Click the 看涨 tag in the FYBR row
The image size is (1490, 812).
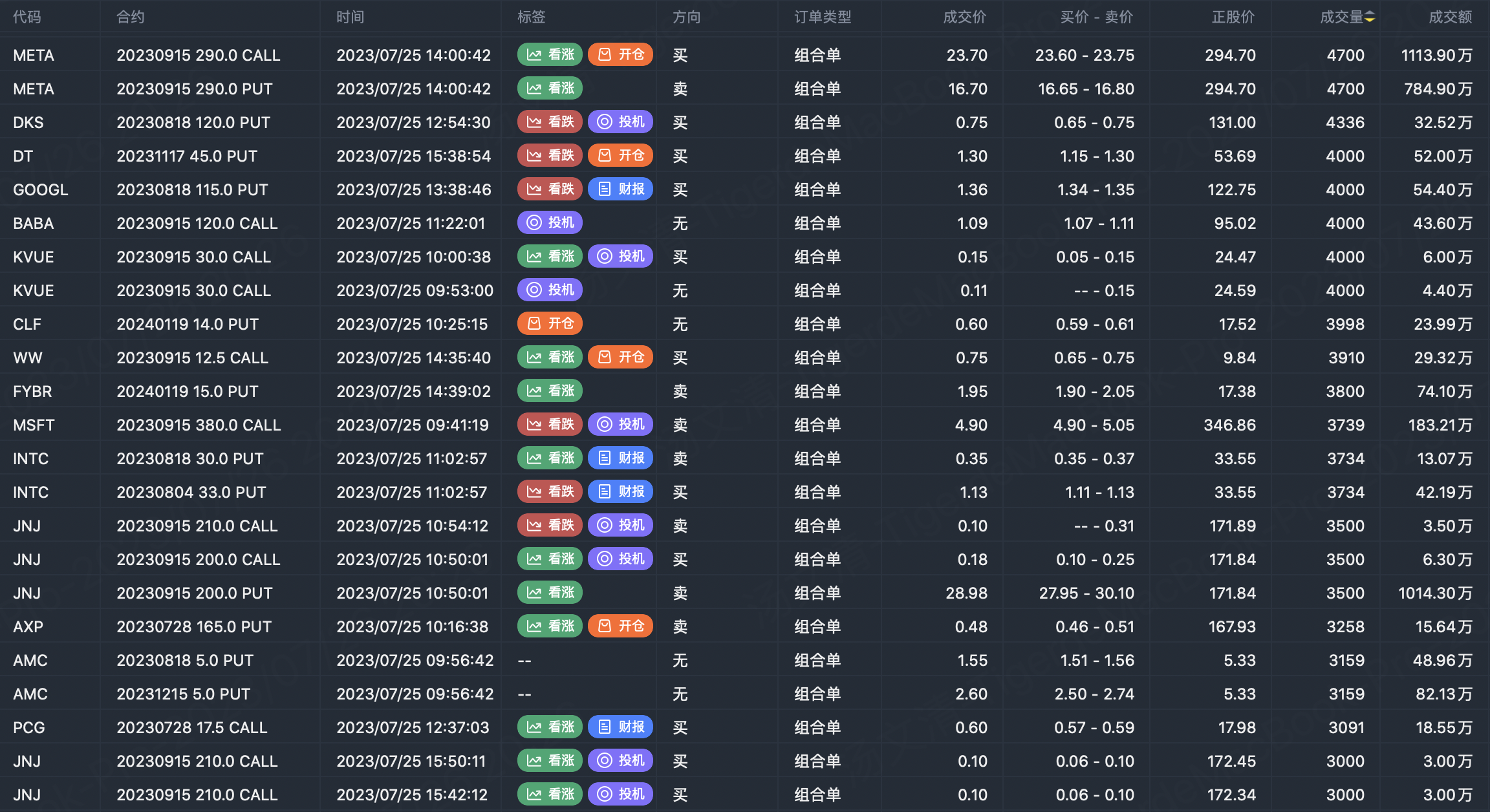(x=550, y=391)
